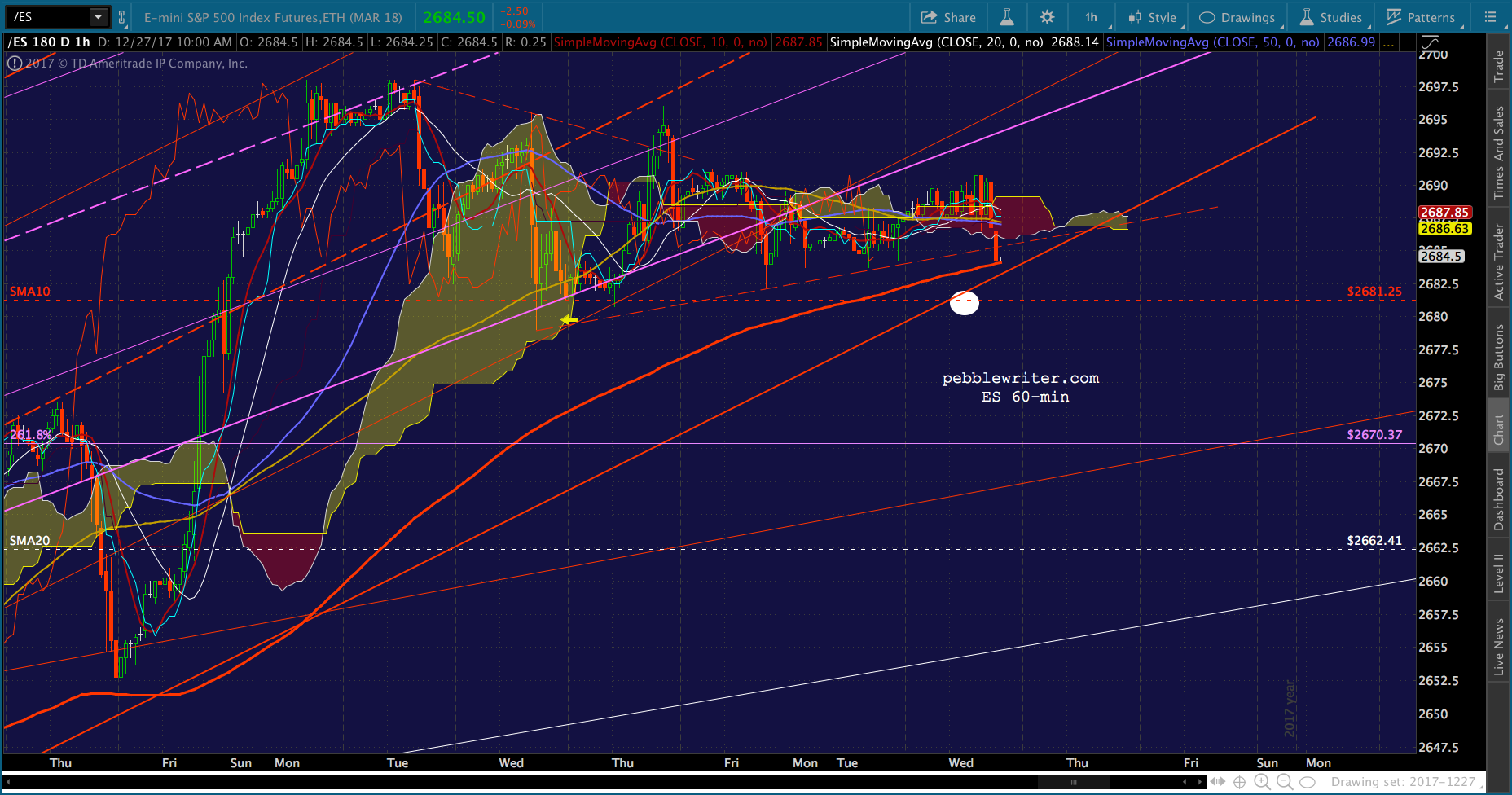This screenshot has width=1512, height=795.
Task: Click the ellipse drawing tool icon
Action: pyautogui.click(x=1308, y=782)
